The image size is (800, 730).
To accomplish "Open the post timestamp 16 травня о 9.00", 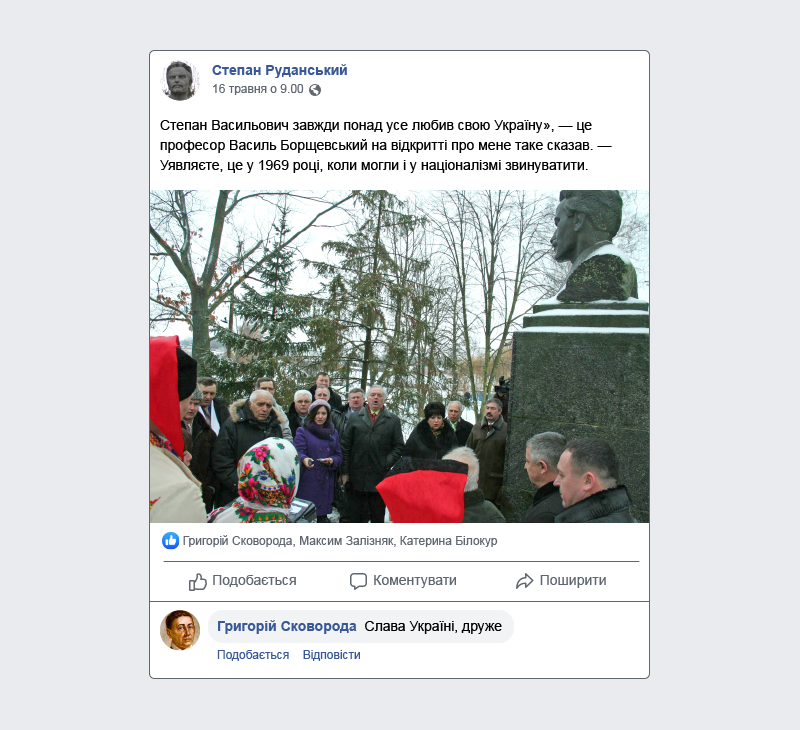I will [258, 89].
